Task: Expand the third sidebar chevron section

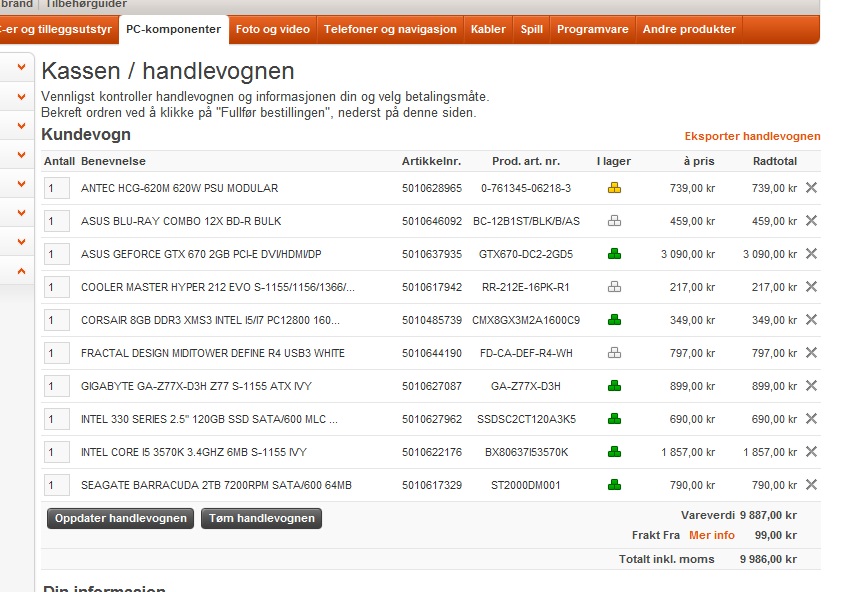Action: click(x=21, y=126)
